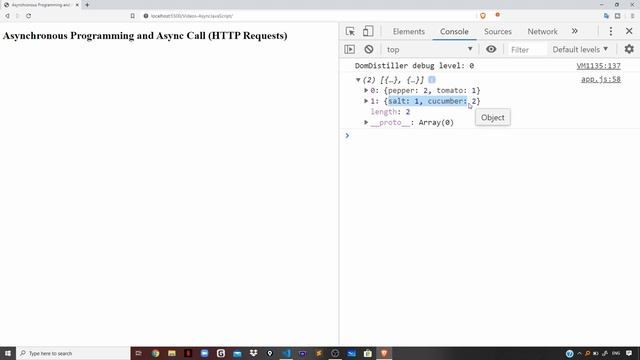
Task: Open Task View on the taskbar
Action: (x=138, y=353)
